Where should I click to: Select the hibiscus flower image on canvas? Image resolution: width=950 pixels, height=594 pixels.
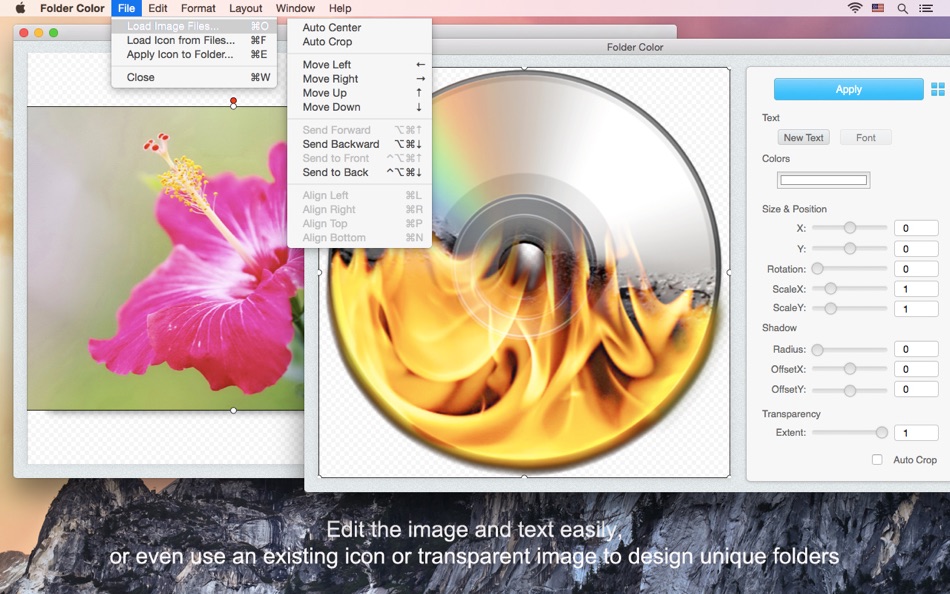point(165,259)
